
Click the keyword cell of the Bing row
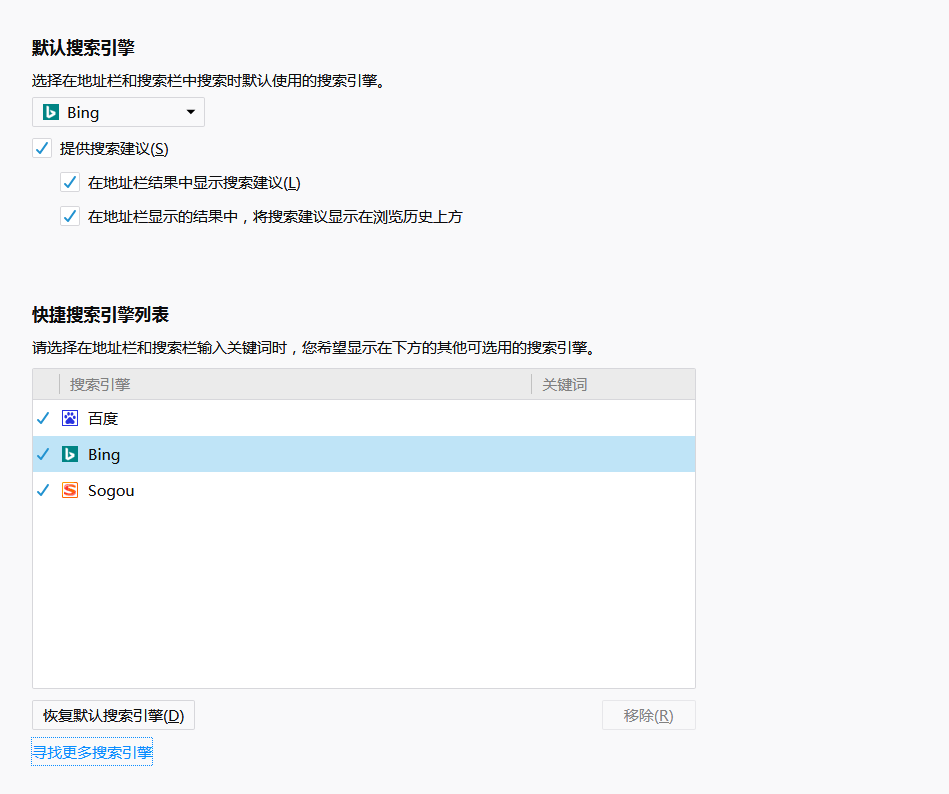[613, 454]
